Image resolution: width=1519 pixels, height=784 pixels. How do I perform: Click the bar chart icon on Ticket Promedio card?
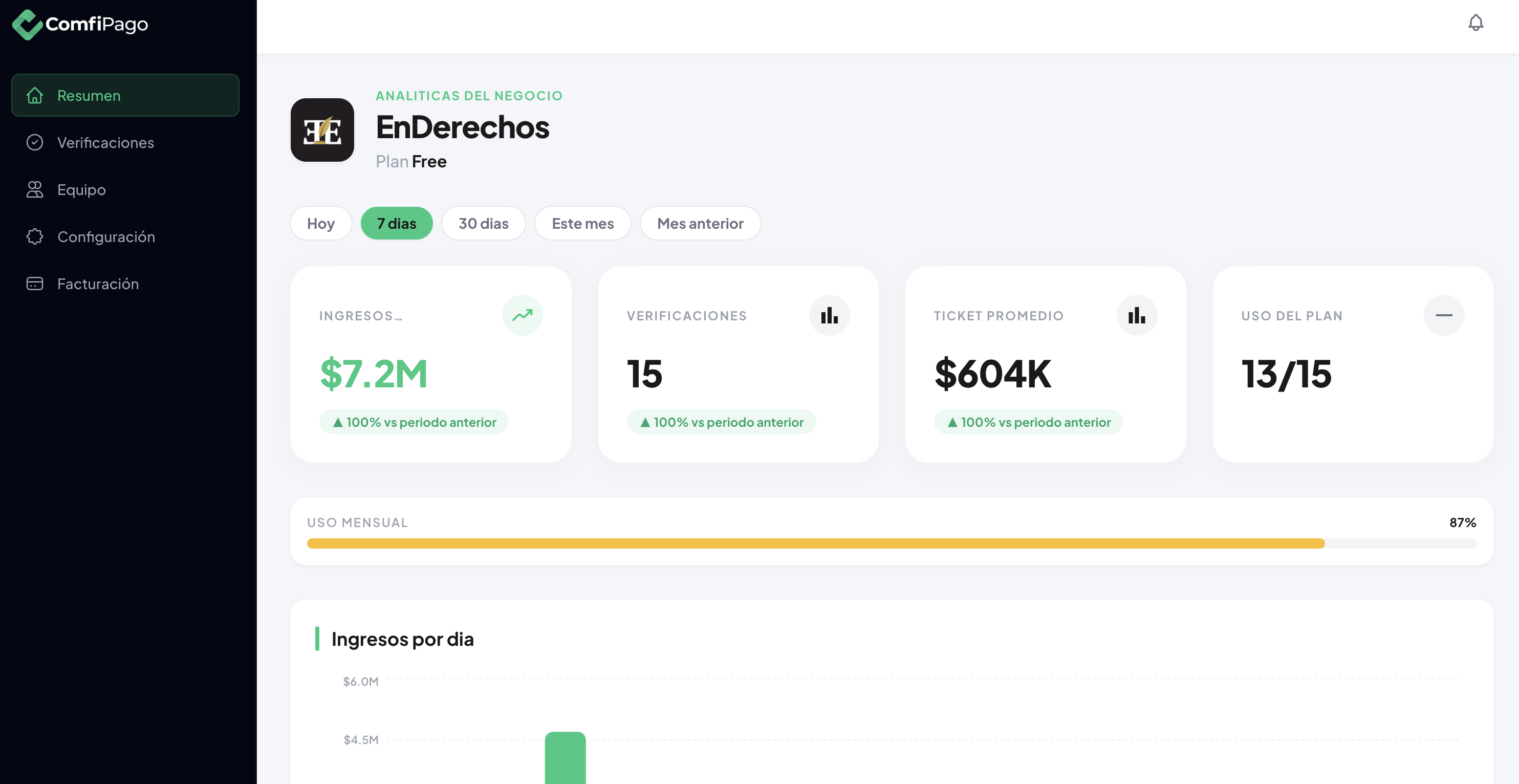point(1136,315)
